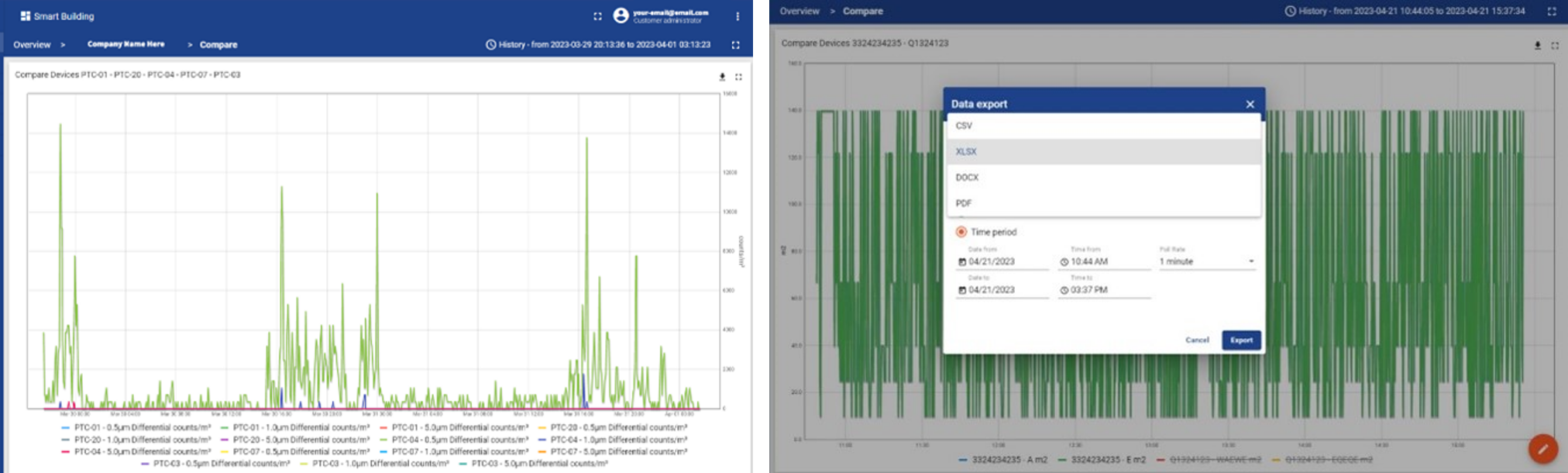The image size is (1568, 473).
Task: Hide the 3324234235 - A m2 series
Action: [1002, 460]
